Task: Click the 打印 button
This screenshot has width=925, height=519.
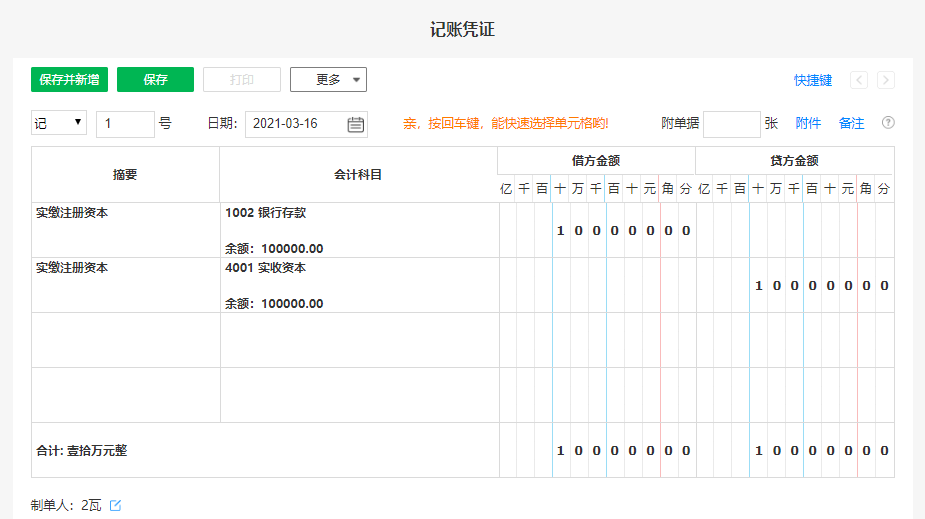Action: click(242, 80)
